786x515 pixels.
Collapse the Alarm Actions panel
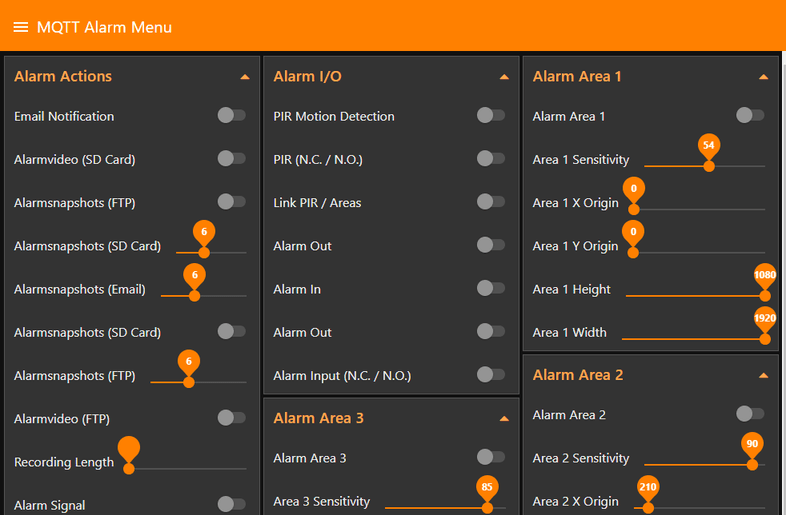coord(245,77)
